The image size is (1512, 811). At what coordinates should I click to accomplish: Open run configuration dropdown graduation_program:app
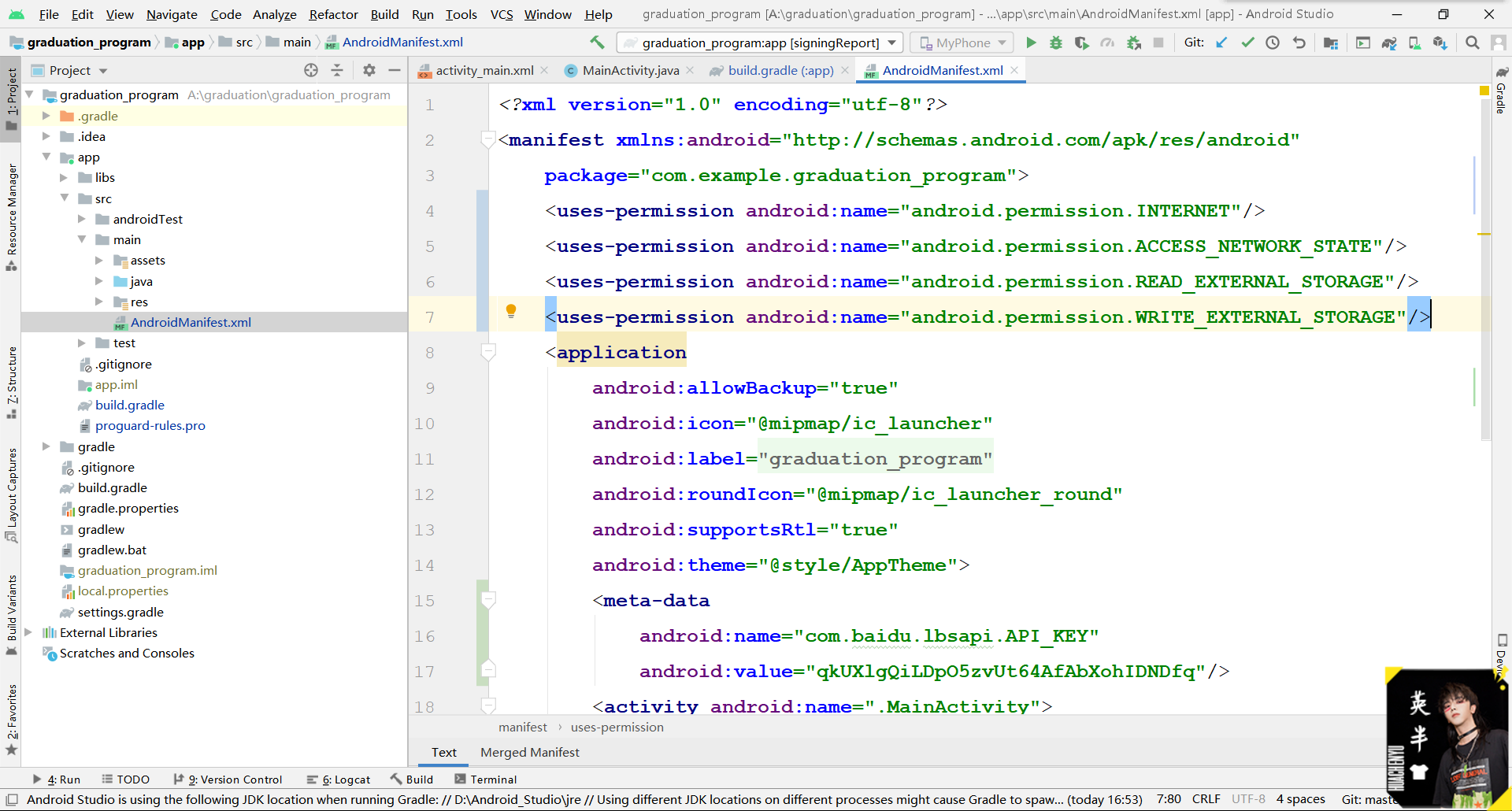click(x=760, y=43)
